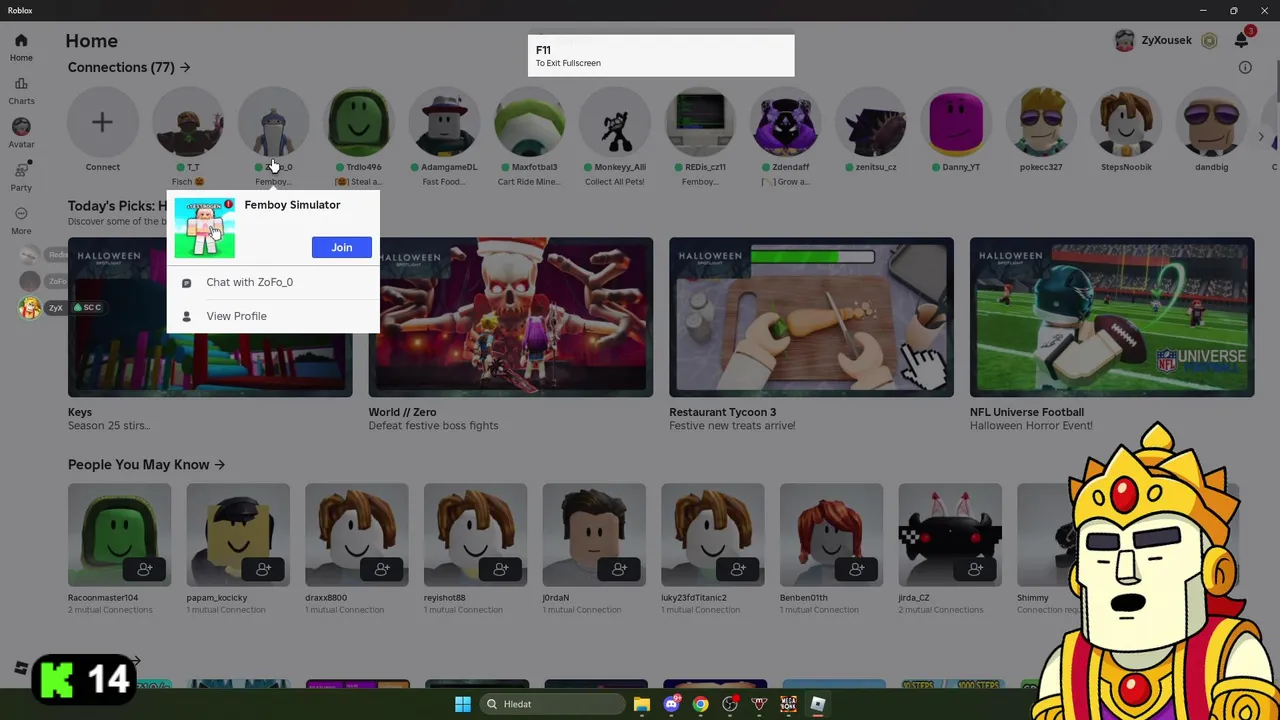Open StepsNoobik's connection avatar
The image size is (1280, 720).
pyautogui.click(x=1126, y=123)
